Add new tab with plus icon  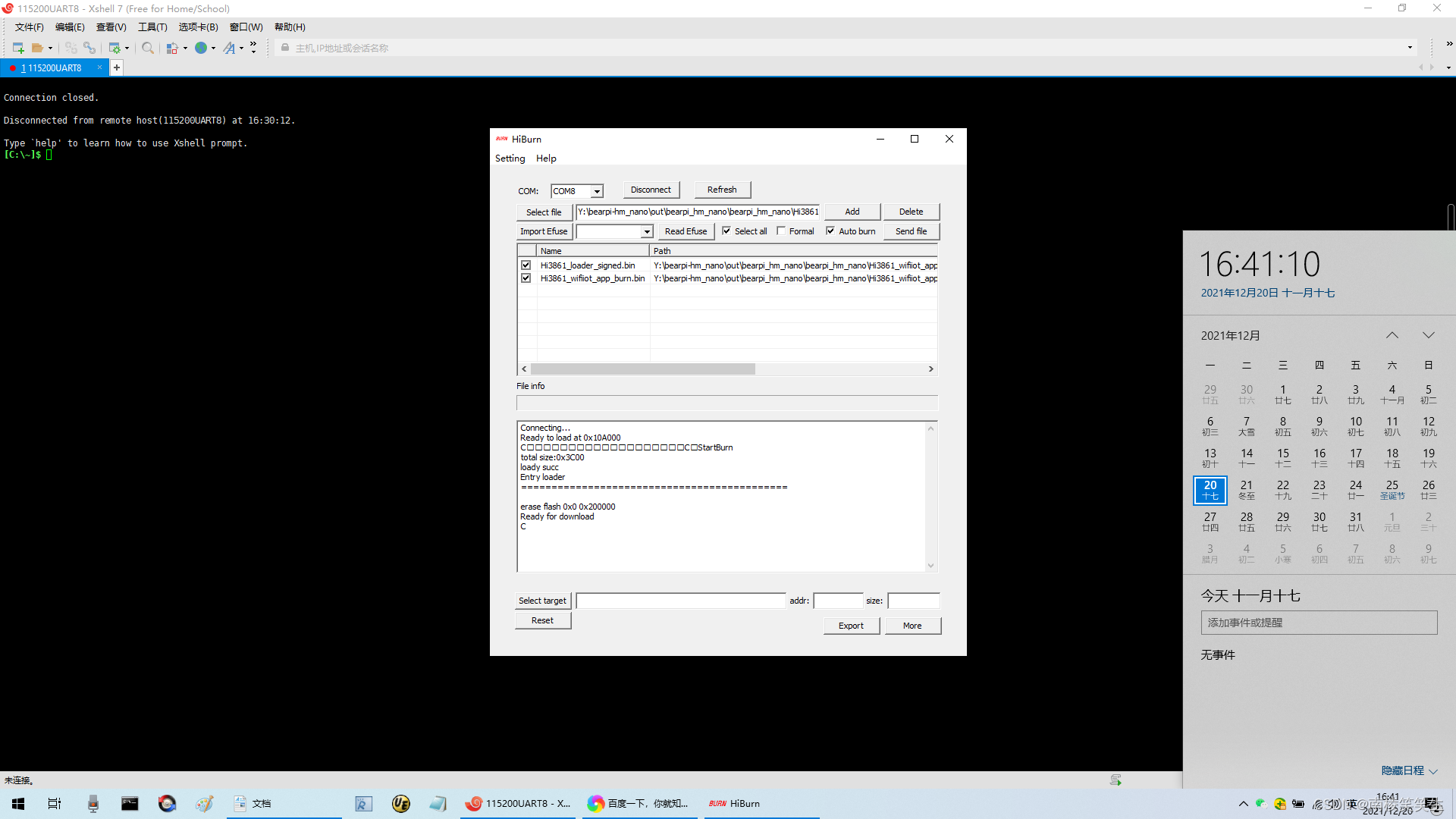(117, 67)
